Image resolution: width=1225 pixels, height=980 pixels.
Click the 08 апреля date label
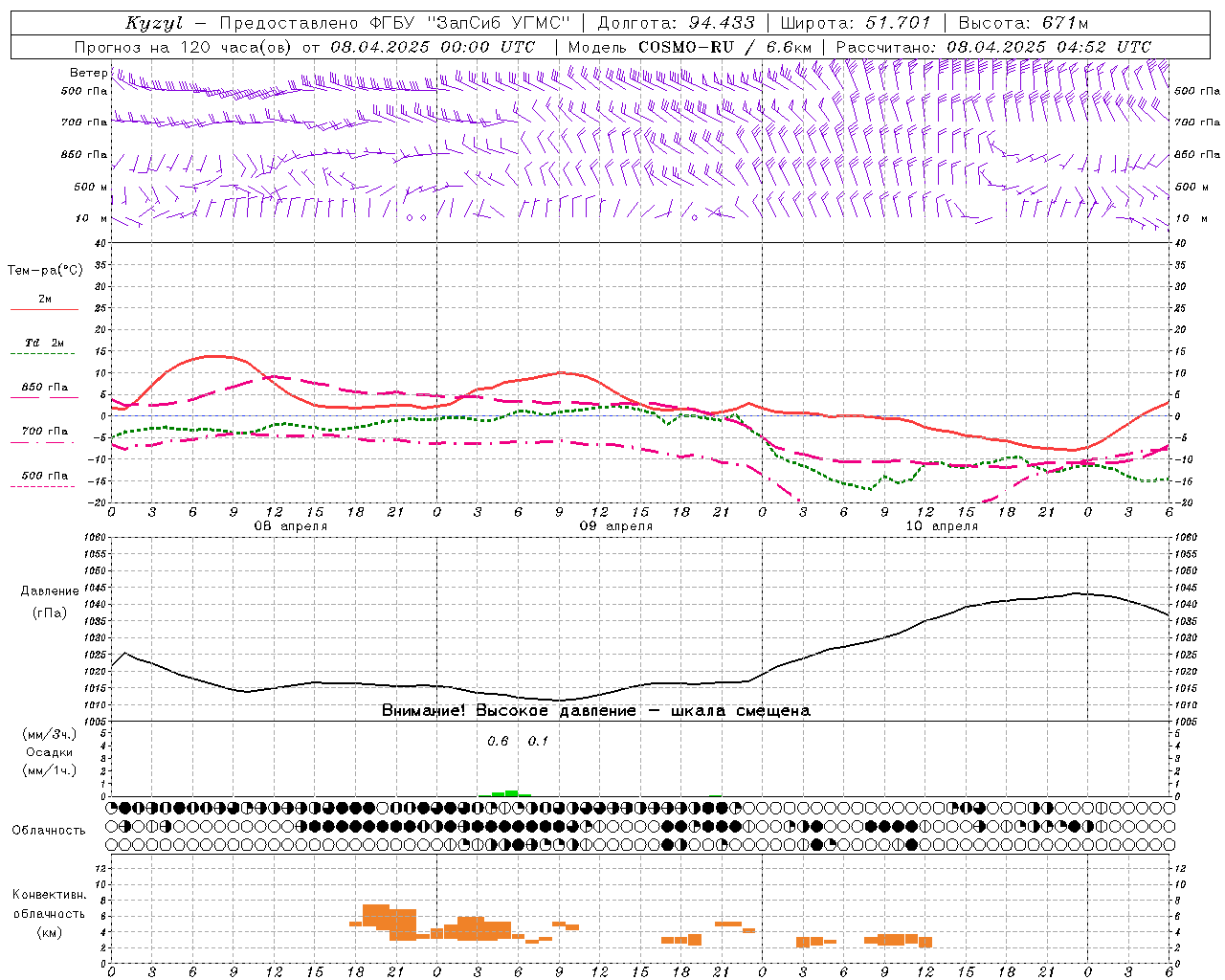tap(291, 526)
